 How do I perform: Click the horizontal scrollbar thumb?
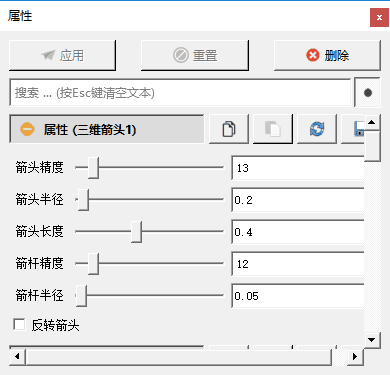[178, 357]
